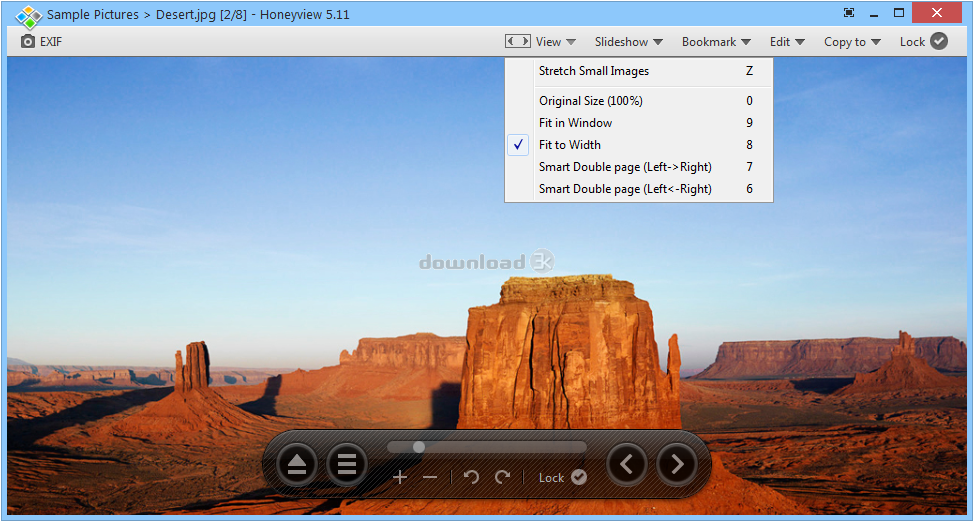974x522 pixels.
Task: Click the fit-width arrows icon beside View
Action: click(517, 42)
